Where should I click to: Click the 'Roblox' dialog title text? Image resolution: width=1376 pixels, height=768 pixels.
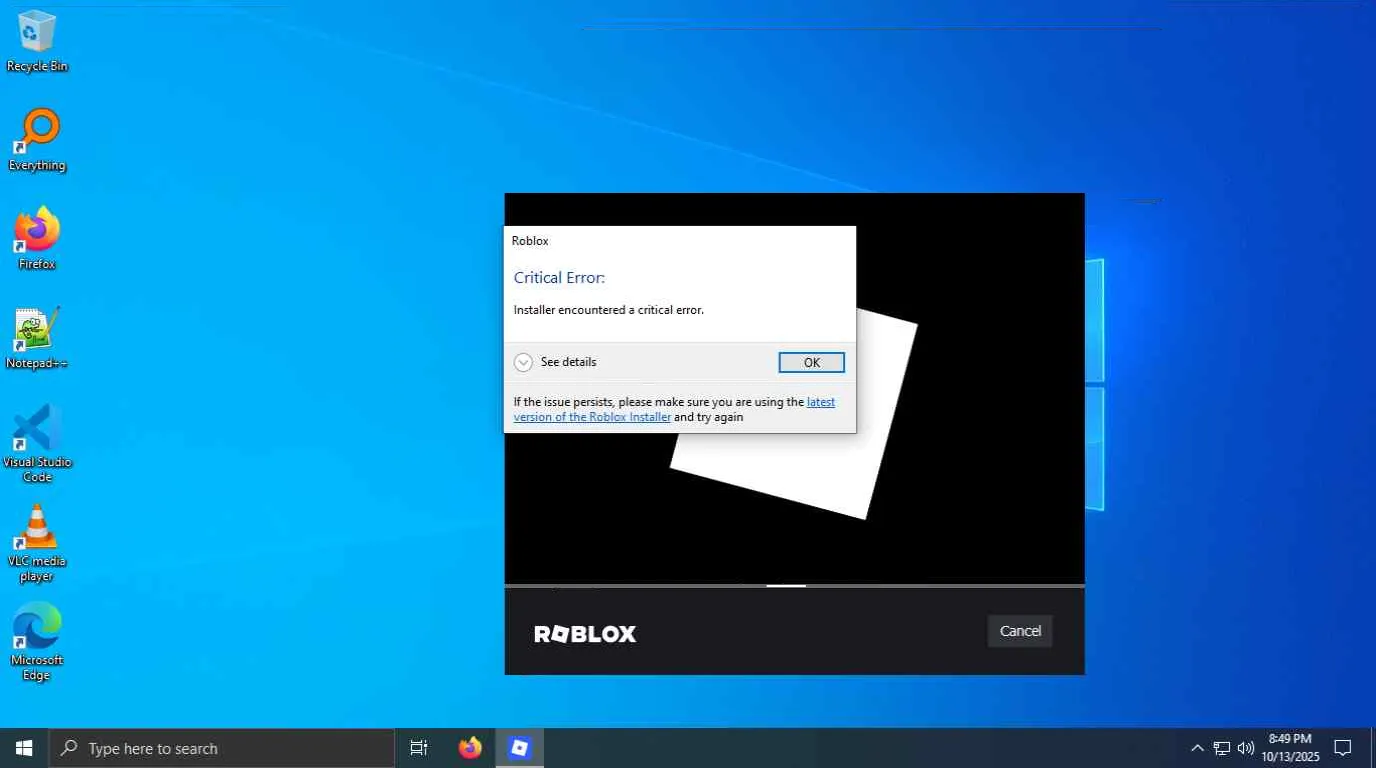(530, 240)
